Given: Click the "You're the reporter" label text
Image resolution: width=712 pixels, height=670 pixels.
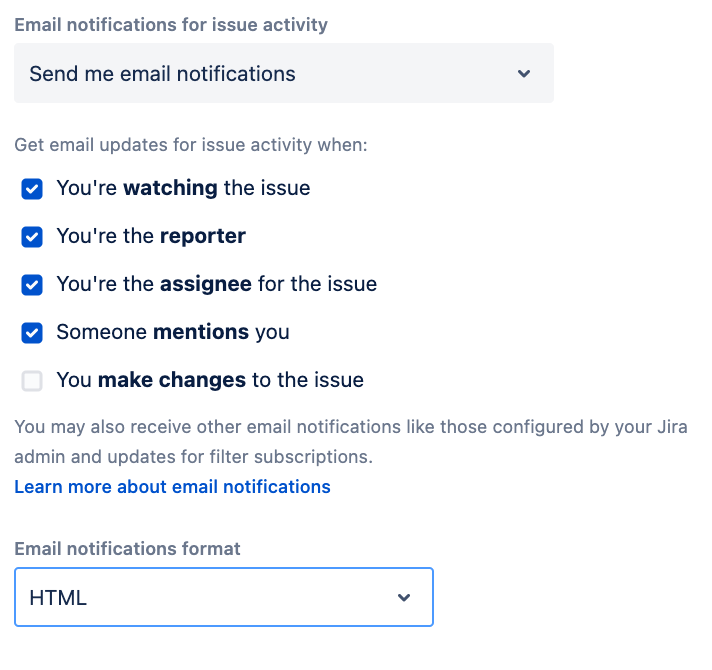Looking at the screenshot, I should tap(151, 236).
